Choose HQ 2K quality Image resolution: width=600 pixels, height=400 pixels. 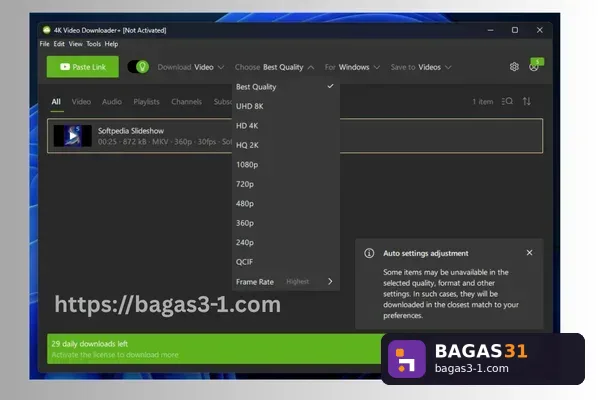tap(285, 145)
